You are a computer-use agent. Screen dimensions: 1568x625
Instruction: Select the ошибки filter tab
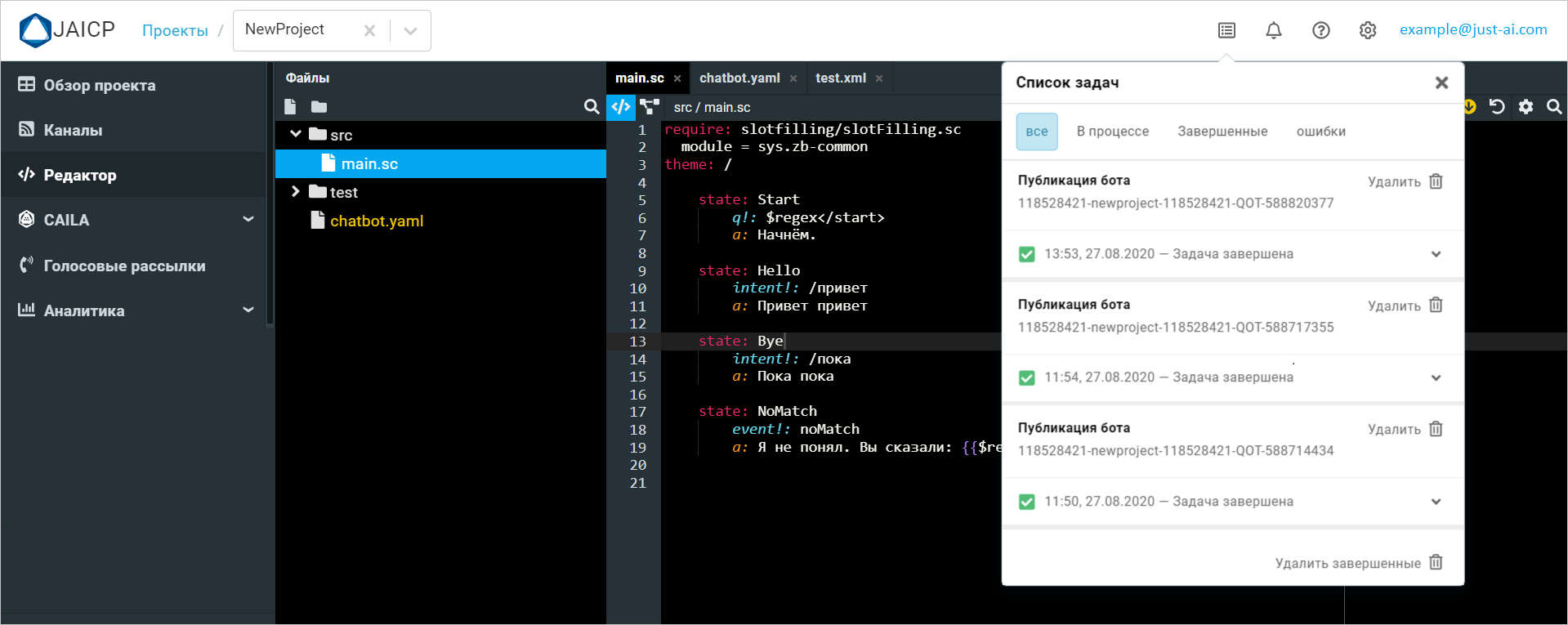[x=1321, y=132]
